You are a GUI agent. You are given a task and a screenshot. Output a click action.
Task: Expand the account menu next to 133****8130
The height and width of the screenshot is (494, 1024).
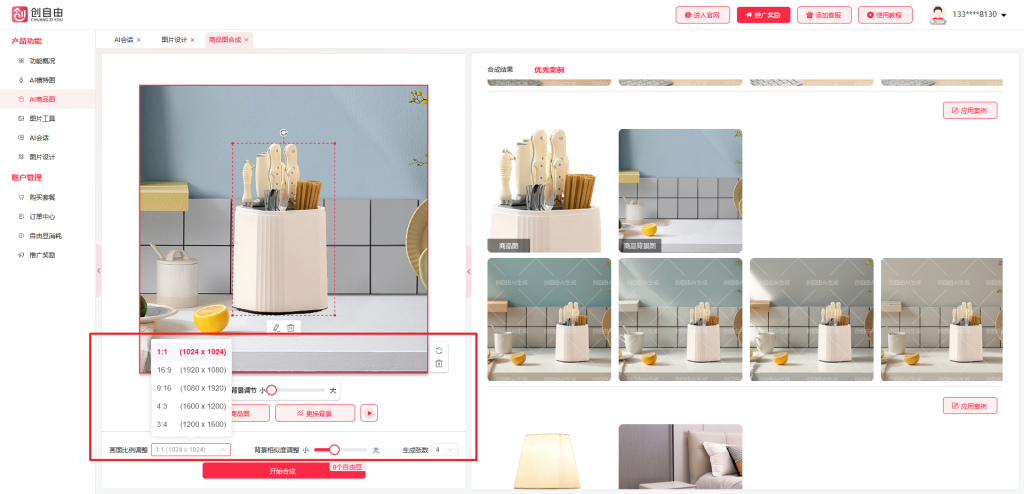point(1003,15)
